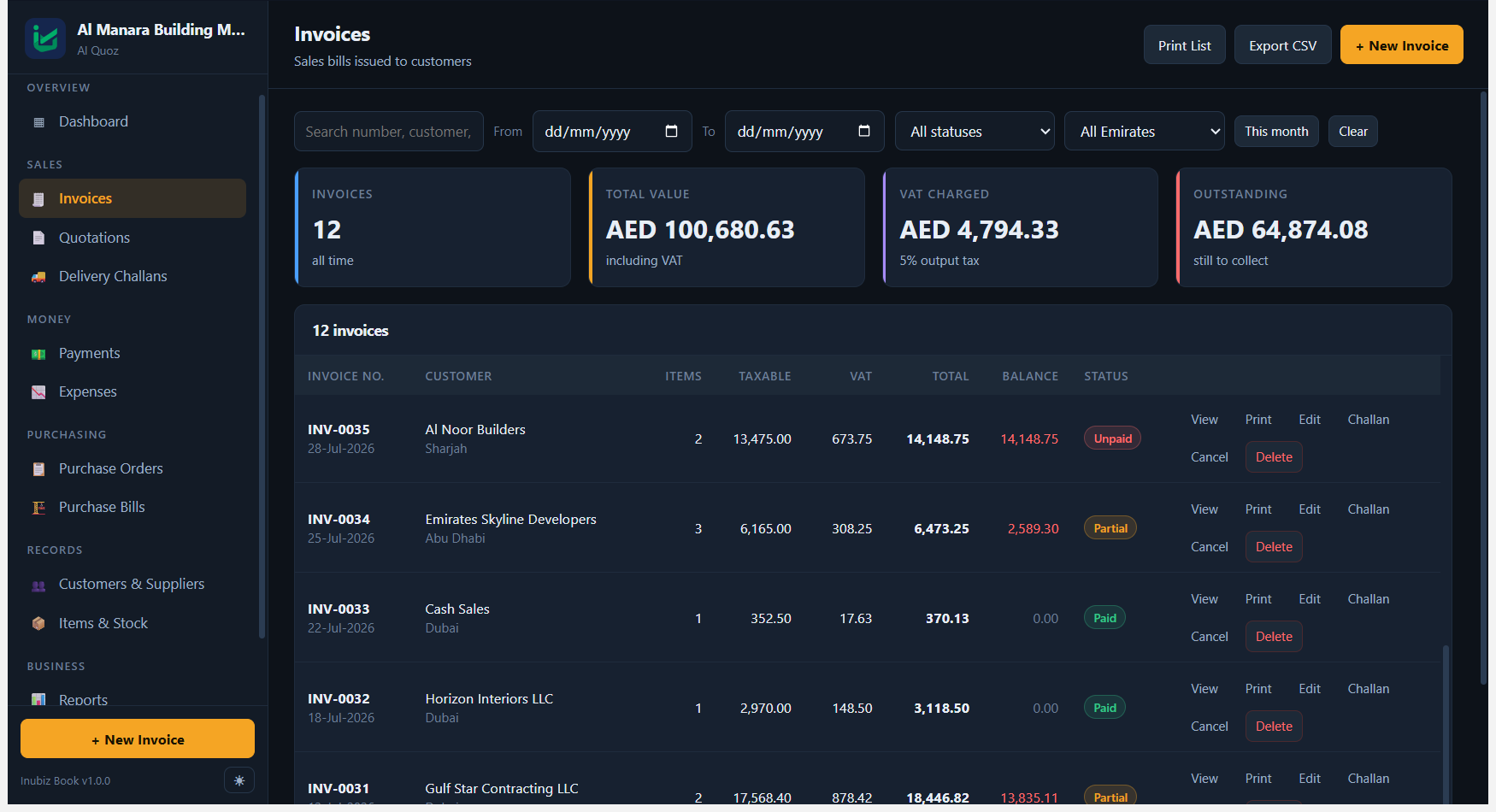Click the Print List button
1496x812 pixels.
(x=1184, y=45)
